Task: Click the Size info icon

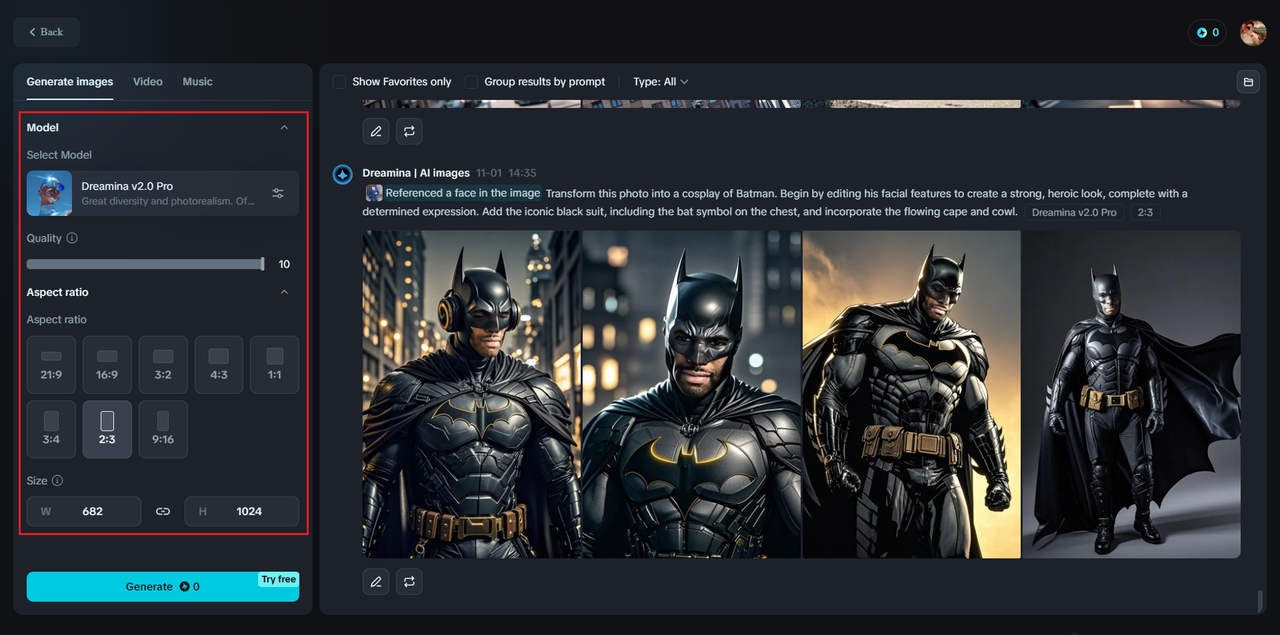Action: point(57,481)
